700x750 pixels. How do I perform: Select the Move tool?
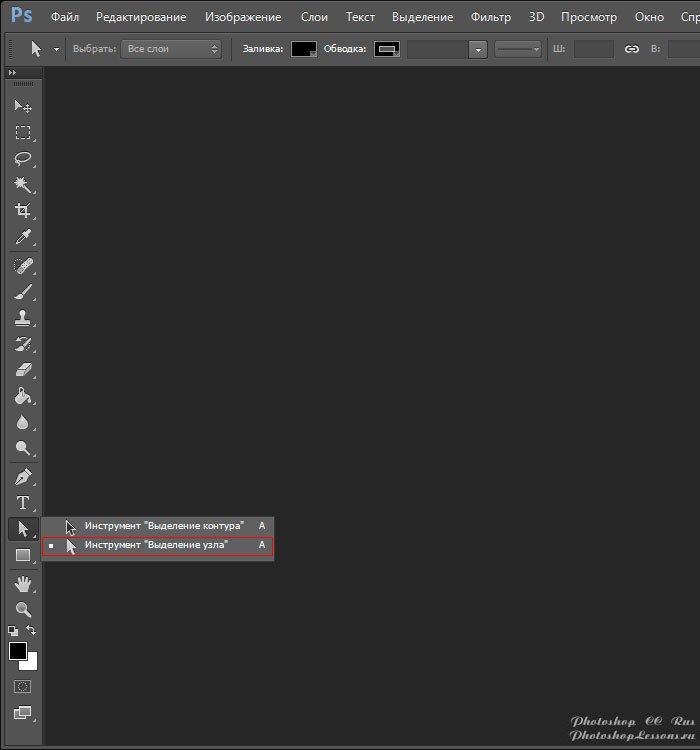[x=22, y=107]
